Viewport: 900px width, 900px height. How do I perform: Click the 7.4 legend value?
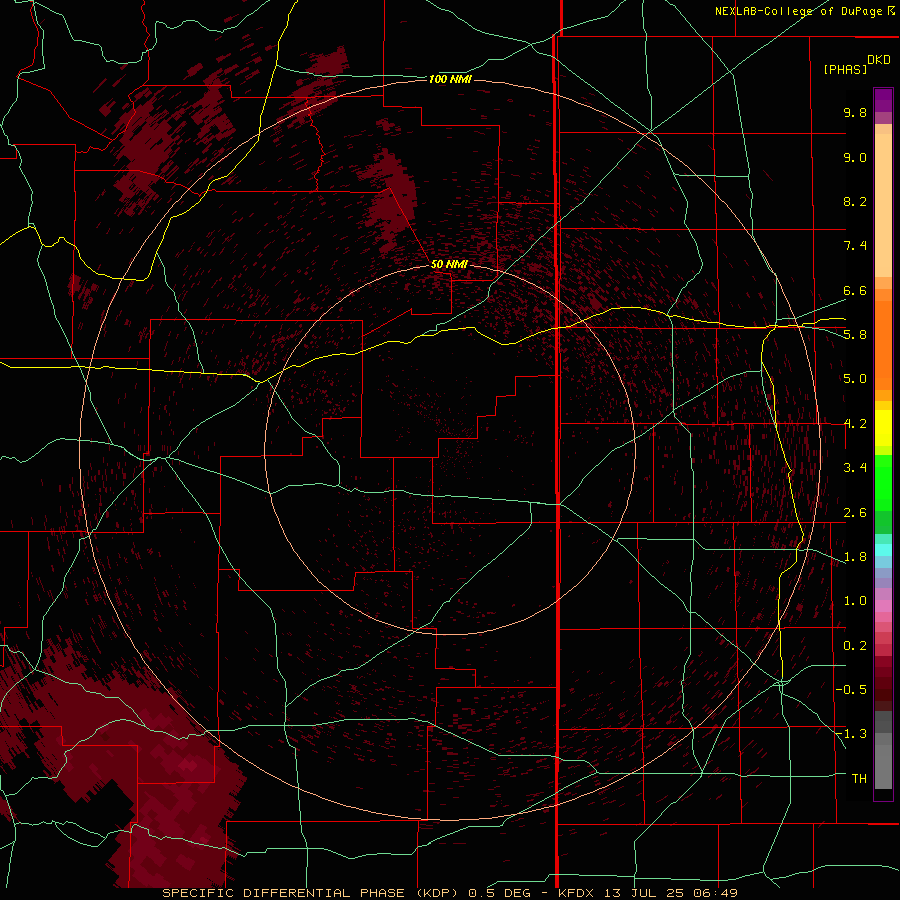[855, 246]
